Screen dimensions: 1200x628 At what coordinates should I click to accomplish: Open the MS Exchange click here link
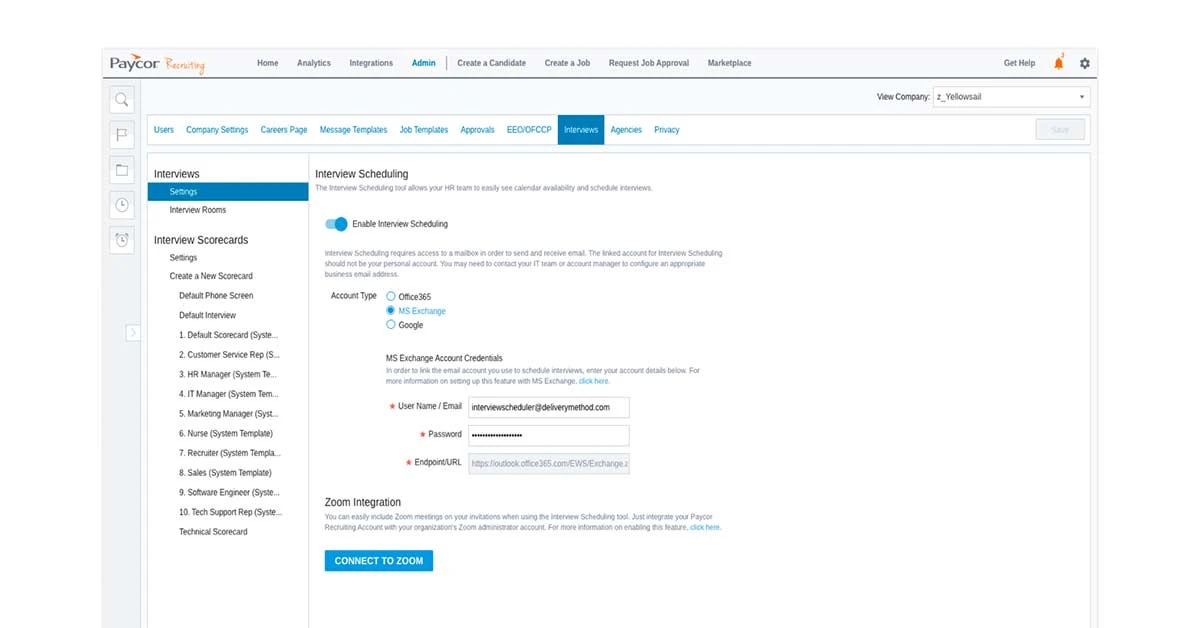[x=594, y=381]
